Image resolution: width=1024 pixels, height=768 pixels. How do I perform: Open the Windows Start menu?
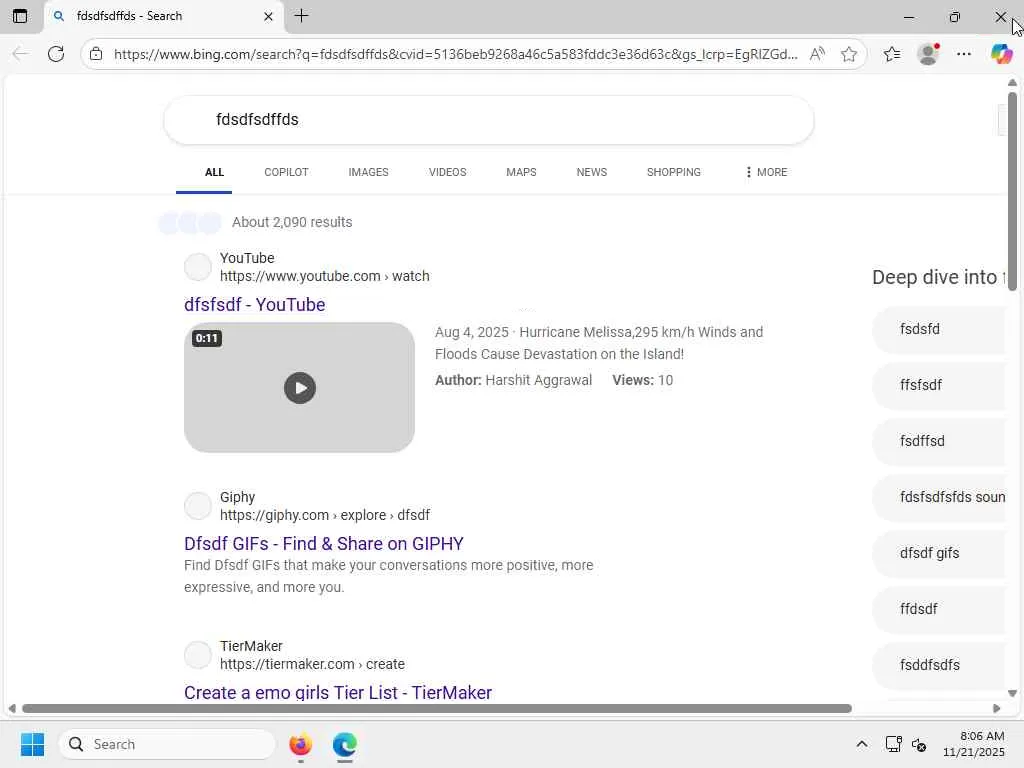pyautogui.click(x=32, y=744)
